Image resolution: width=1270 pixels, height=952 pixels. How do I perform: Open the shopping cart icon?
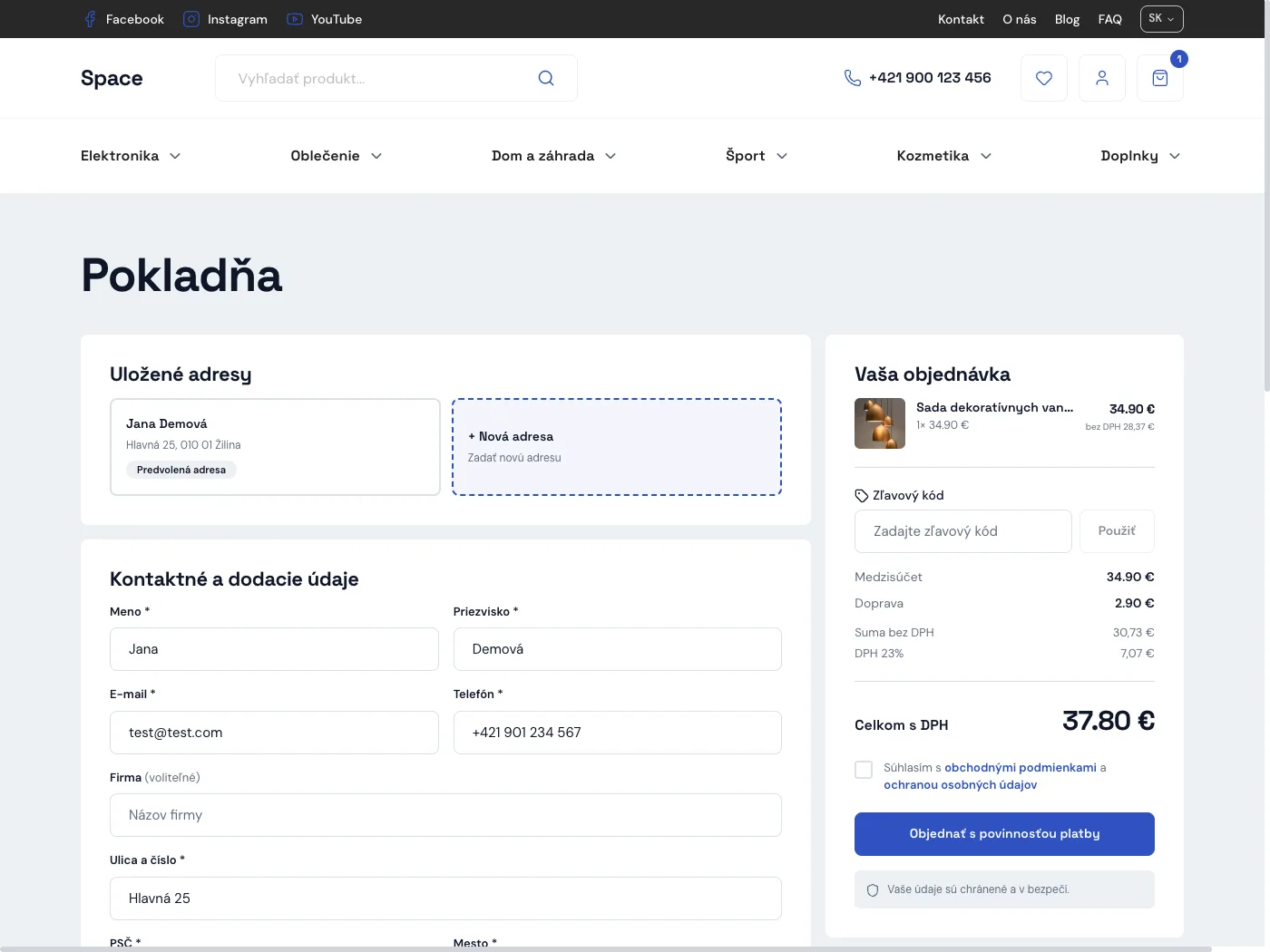(1160, 78)
